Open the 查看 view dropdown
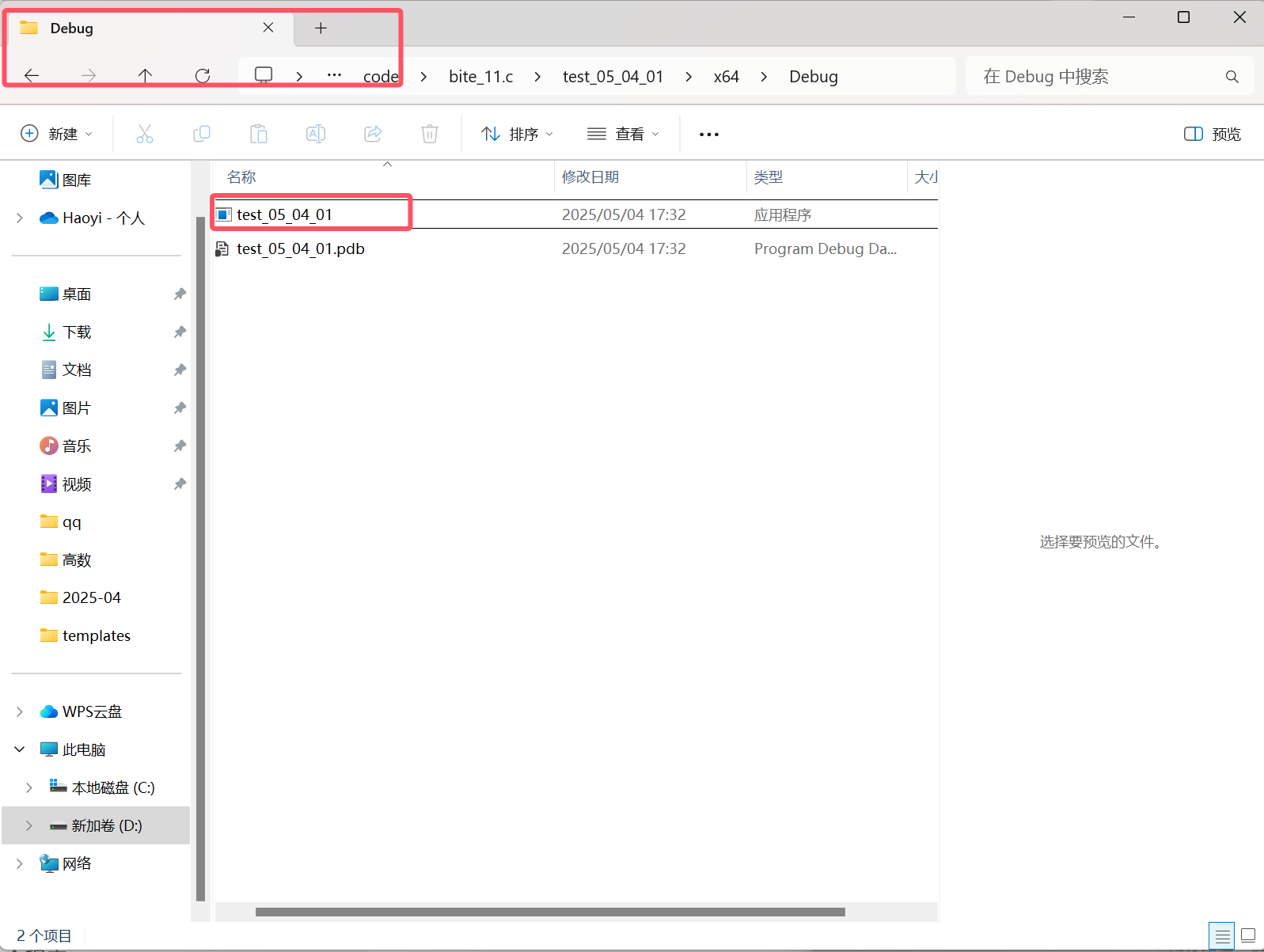Screen dimensions: 1264x952 [x=624, y=135]
